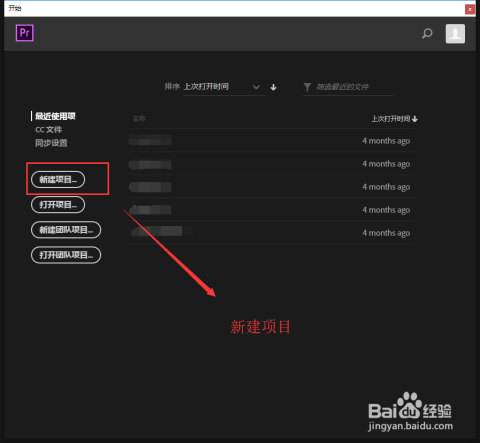
Task: Click the 新建团队项目 button
Action: point(66,230)
